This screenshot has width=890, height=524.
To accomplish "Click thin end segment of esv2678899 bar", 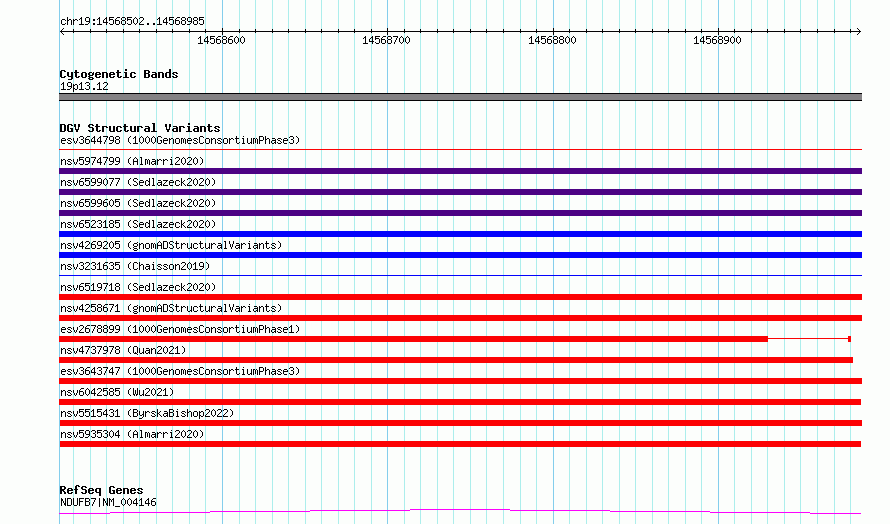I will 809,339.
